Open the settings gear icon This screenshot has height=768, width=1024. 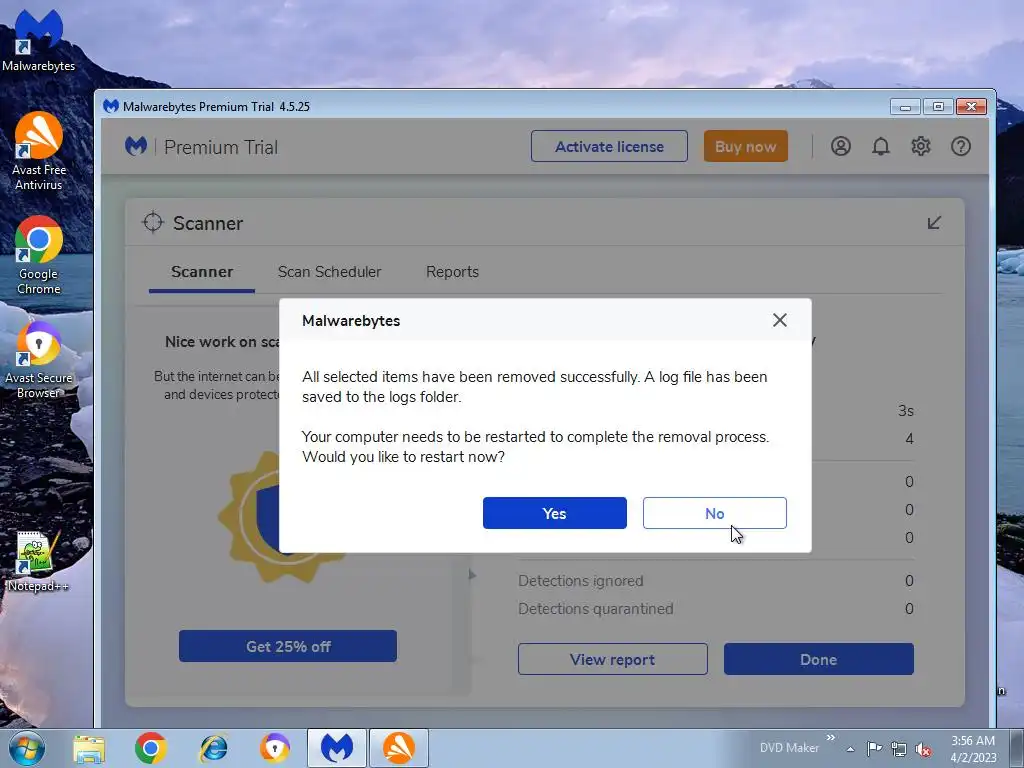pyautogui.click(x=921, y=146)
